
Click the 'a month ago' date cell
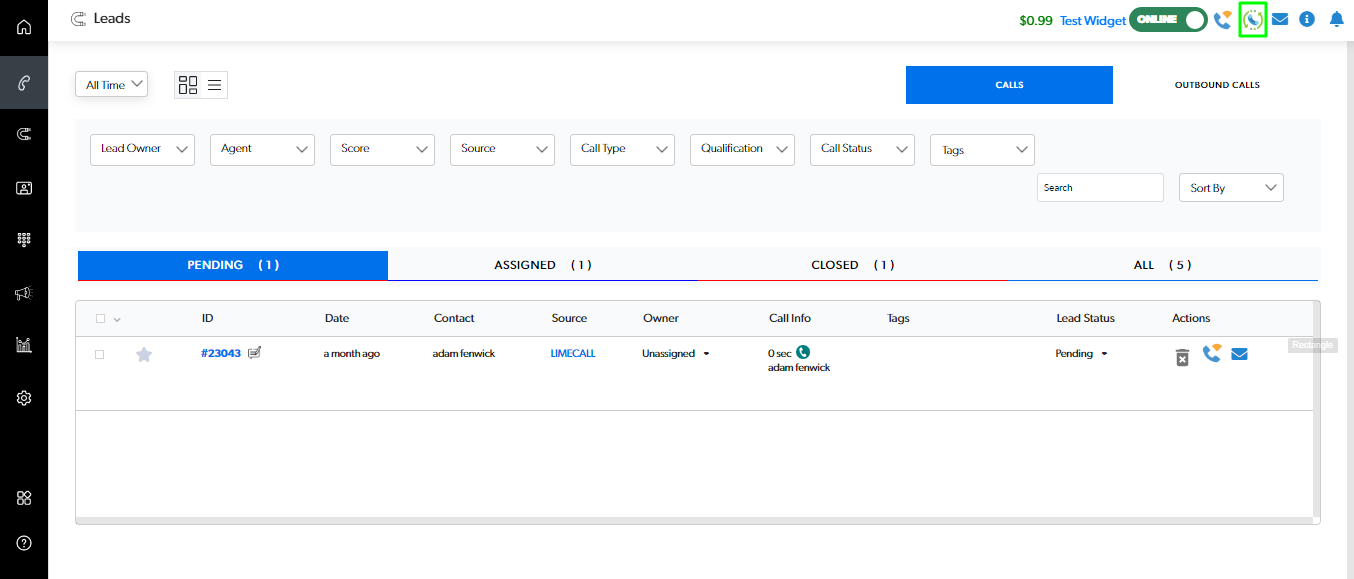[351, 353]
